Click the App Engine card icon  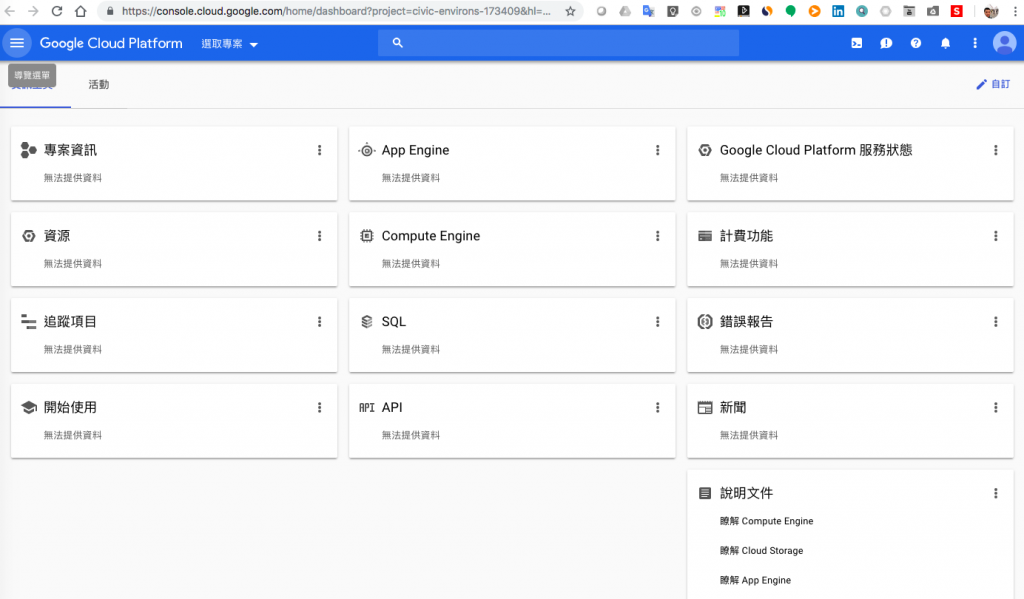coord(366,150)
